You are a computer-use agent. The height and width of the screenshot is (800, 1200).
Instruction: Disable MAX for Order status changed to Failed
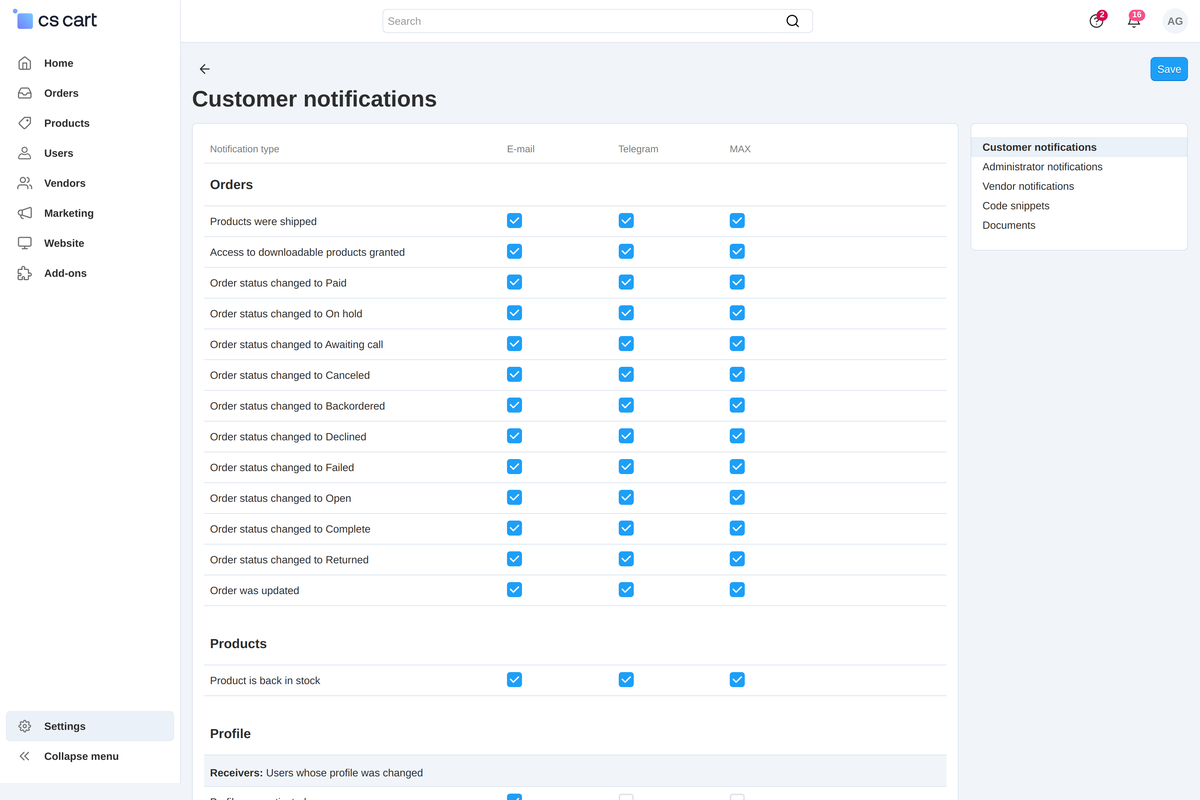737,467
